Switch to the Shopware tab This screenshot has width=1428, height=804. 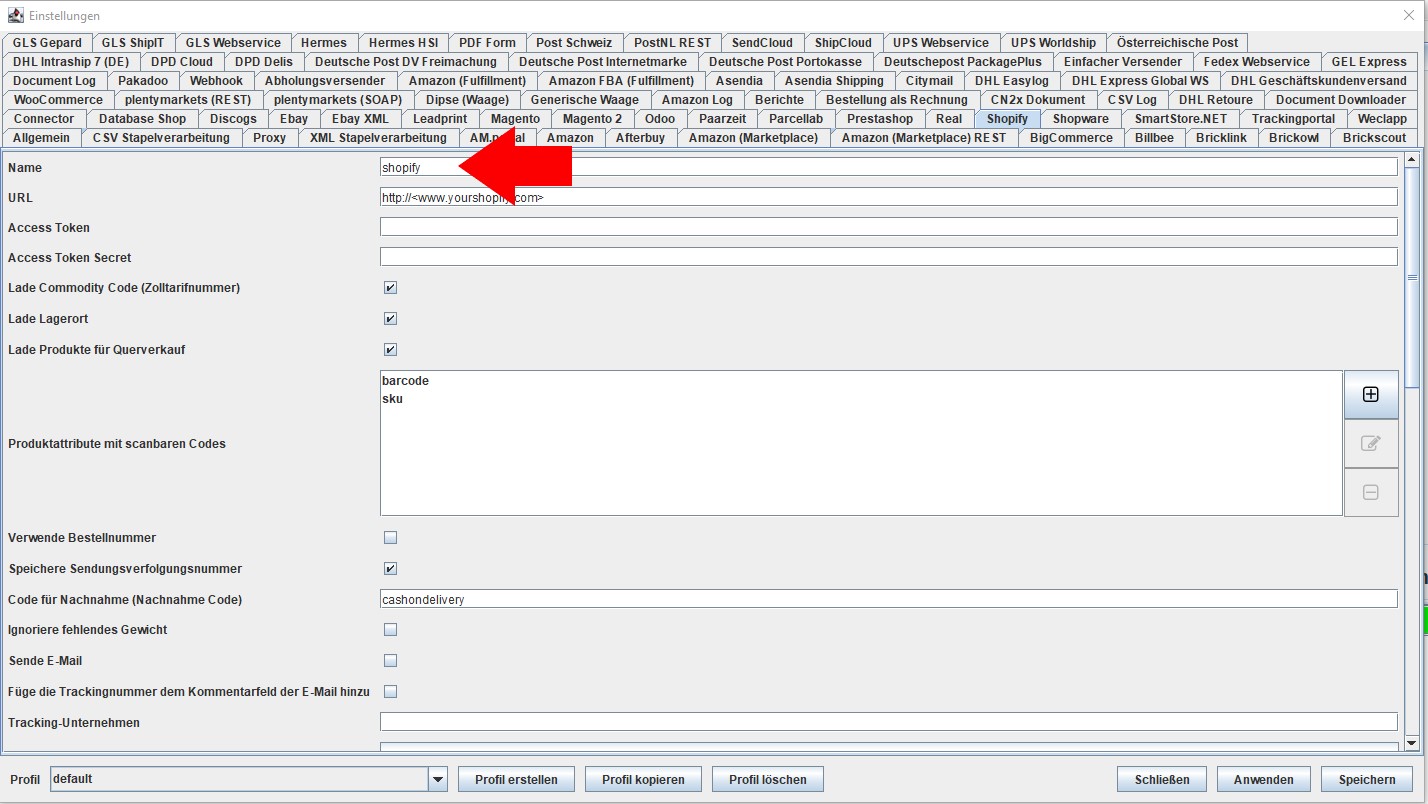coord(1081,119)
